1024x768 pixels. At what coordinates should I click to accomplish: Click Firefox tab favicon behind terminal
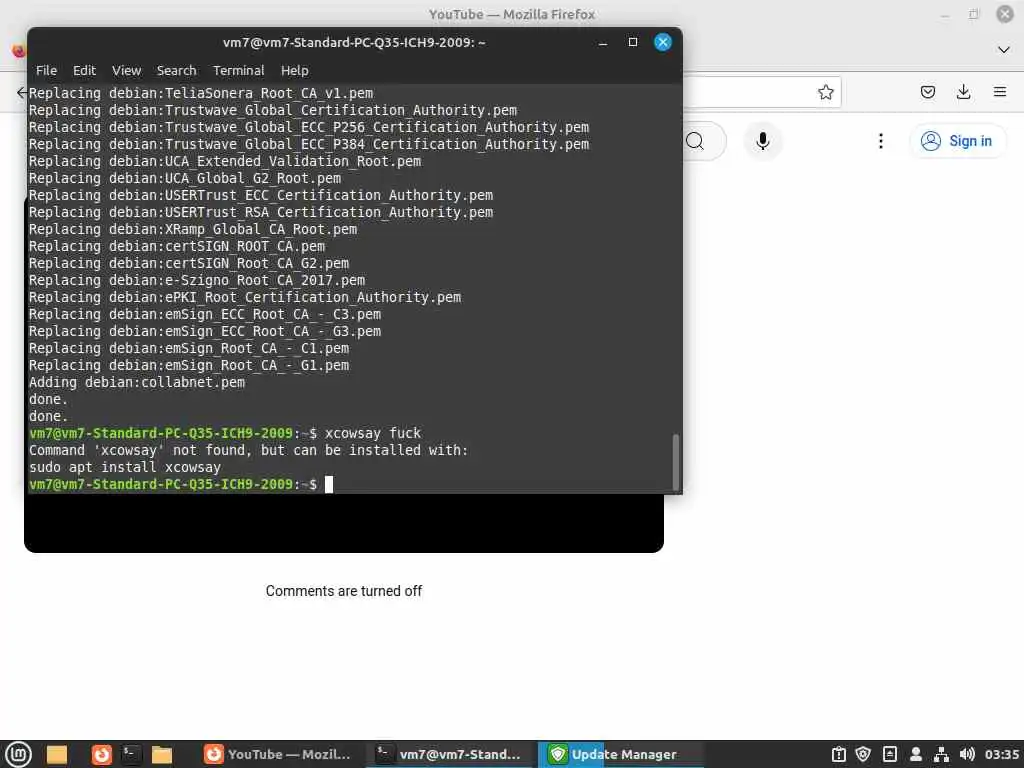point(18,51)
